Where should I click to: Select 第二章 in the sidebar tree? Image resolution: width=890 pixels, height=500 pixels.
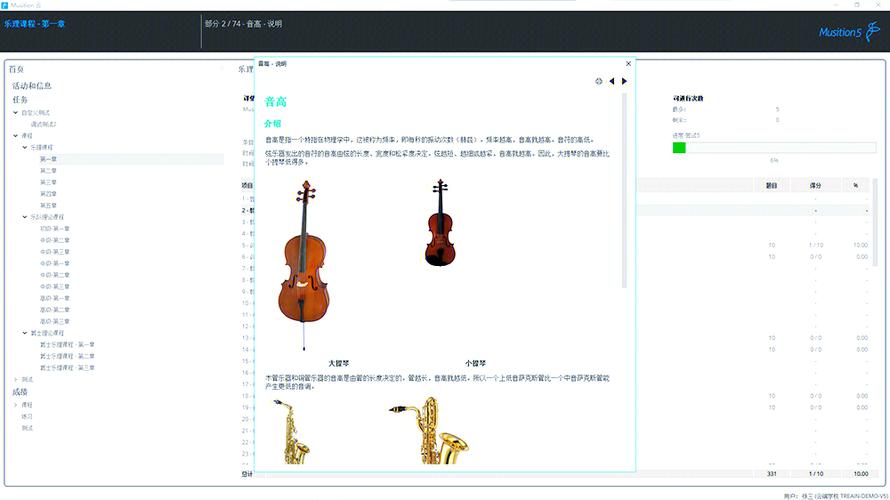click(48, 171)
